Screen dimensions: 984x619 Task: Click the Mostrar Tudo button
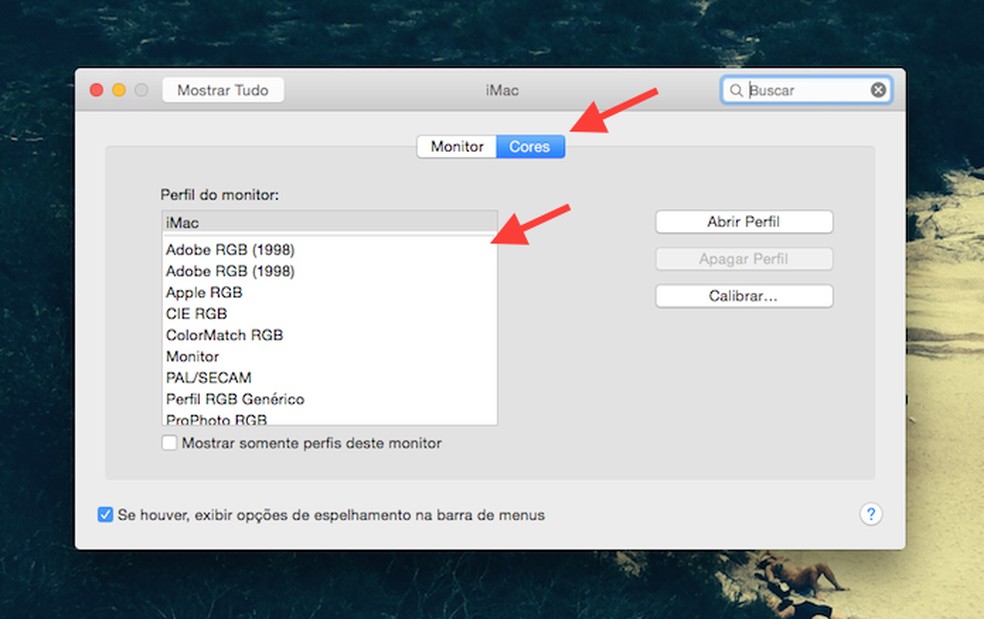pos(222,89)
